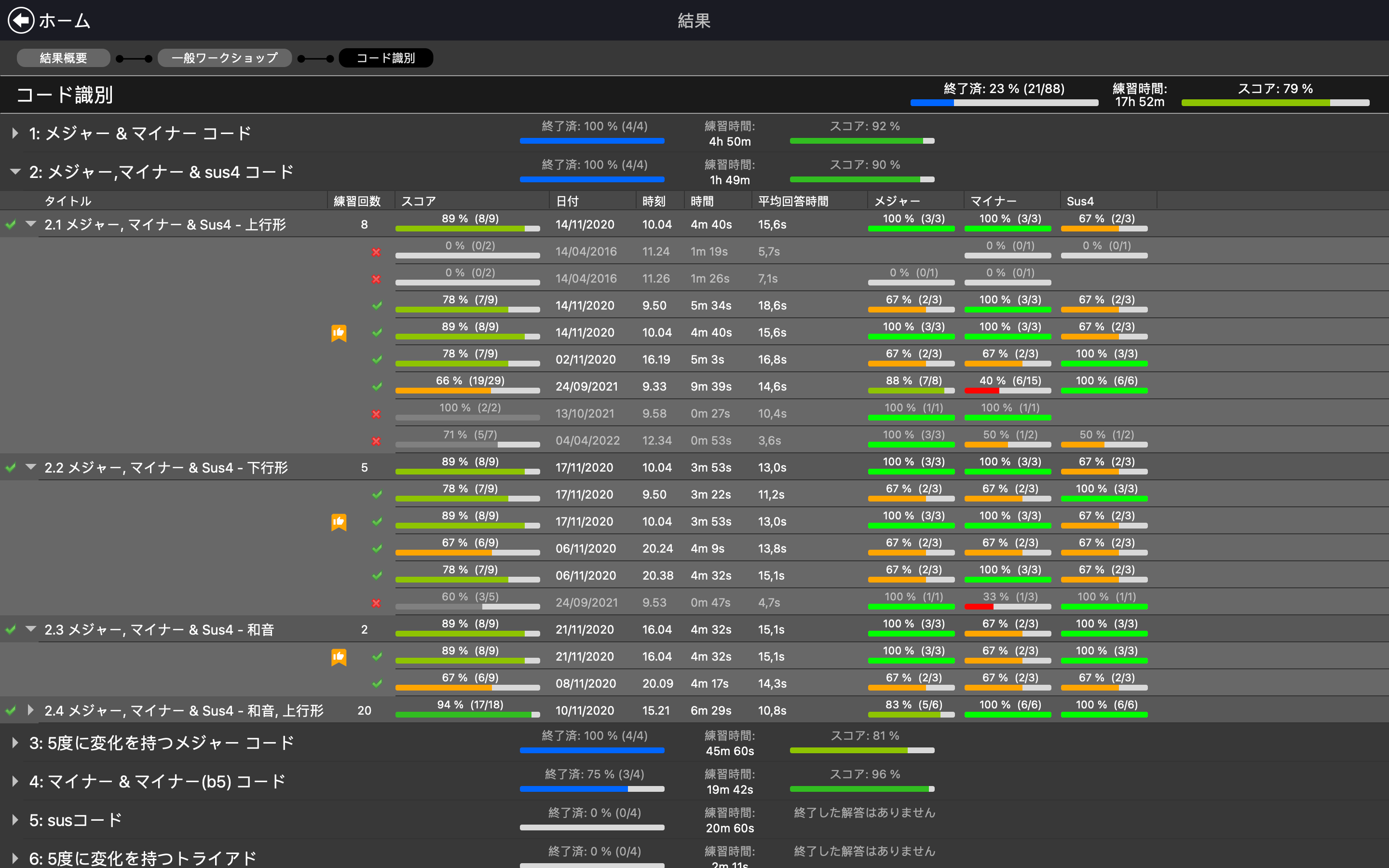Click green checkmark beside lesson 2.4 title
The image size is (1389, 868).
[11, 711]
